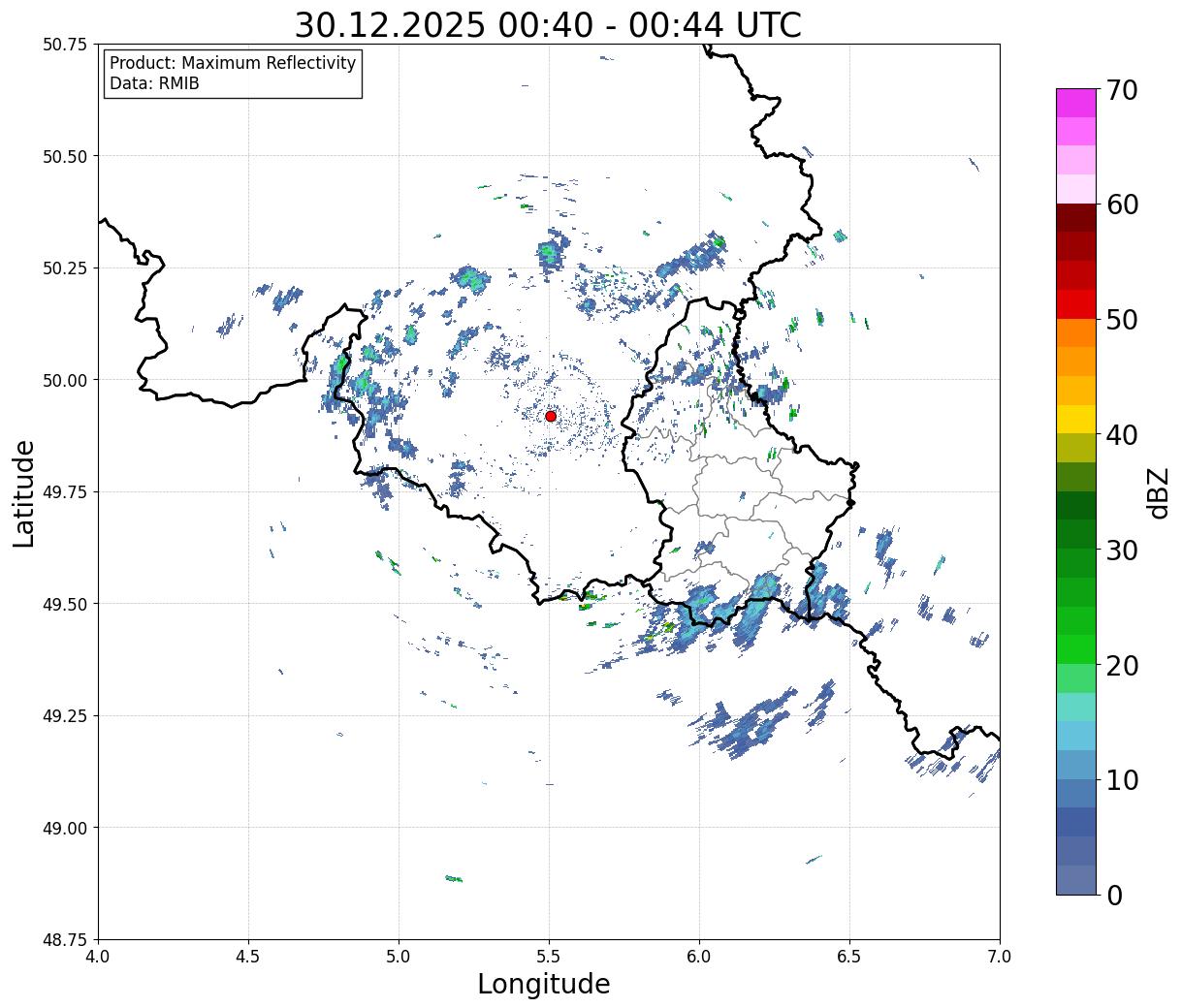Click the latitude tick label 49.00
1182x1008 pixels.
click(x=64, y=828)
